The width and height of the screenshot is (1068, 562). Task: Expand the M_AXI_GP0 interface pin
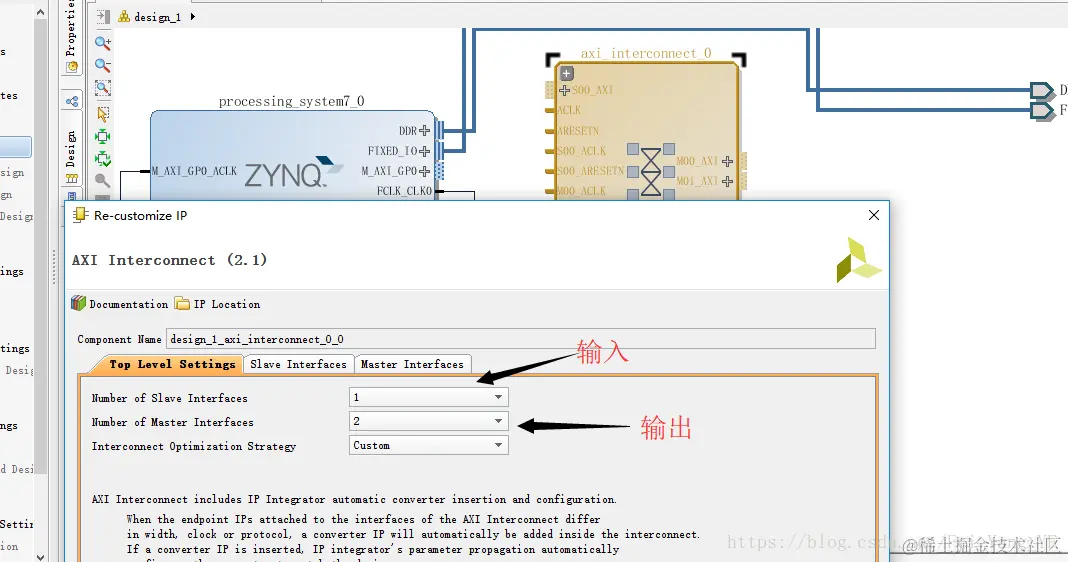[424, 171]
